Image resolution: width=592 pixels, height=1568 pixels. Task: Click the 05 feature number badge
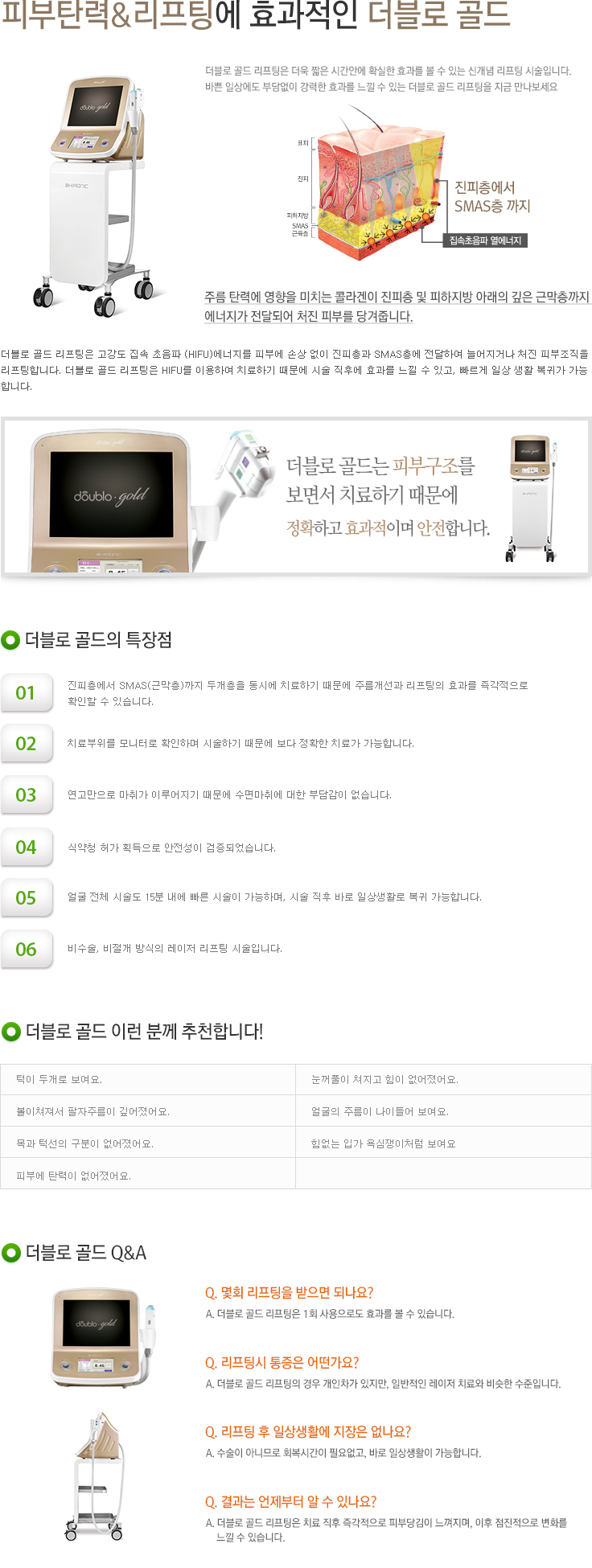27,897
